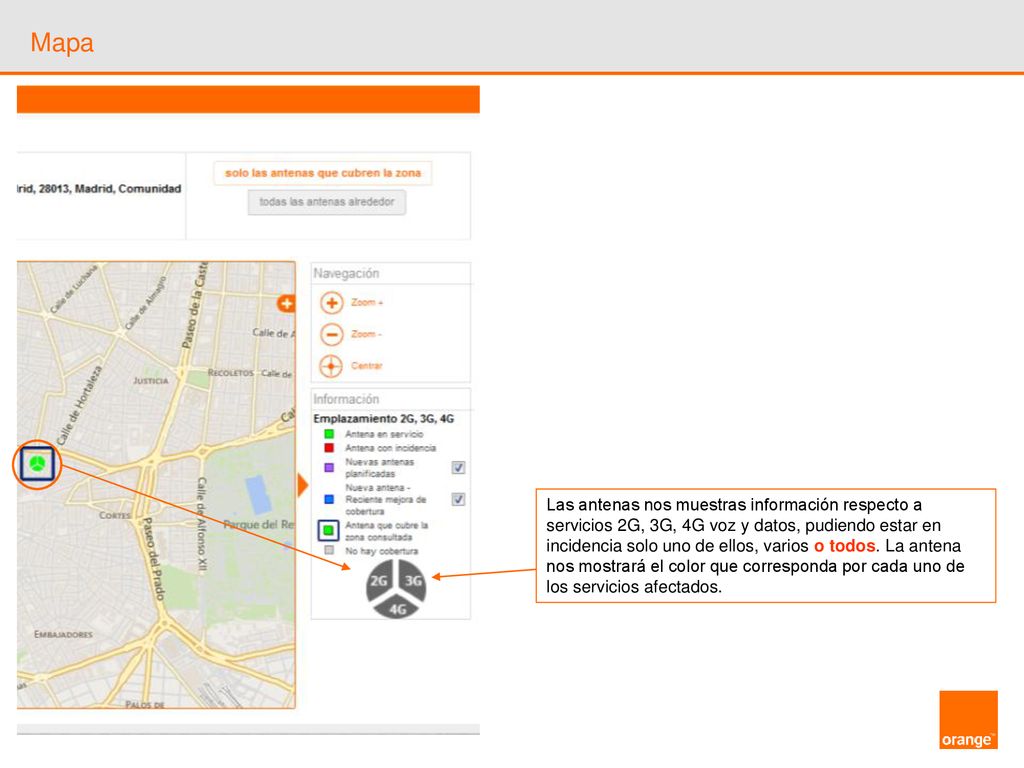Click the 'Información' panel header
The image size is (1024, 768).
coord(346,399)
